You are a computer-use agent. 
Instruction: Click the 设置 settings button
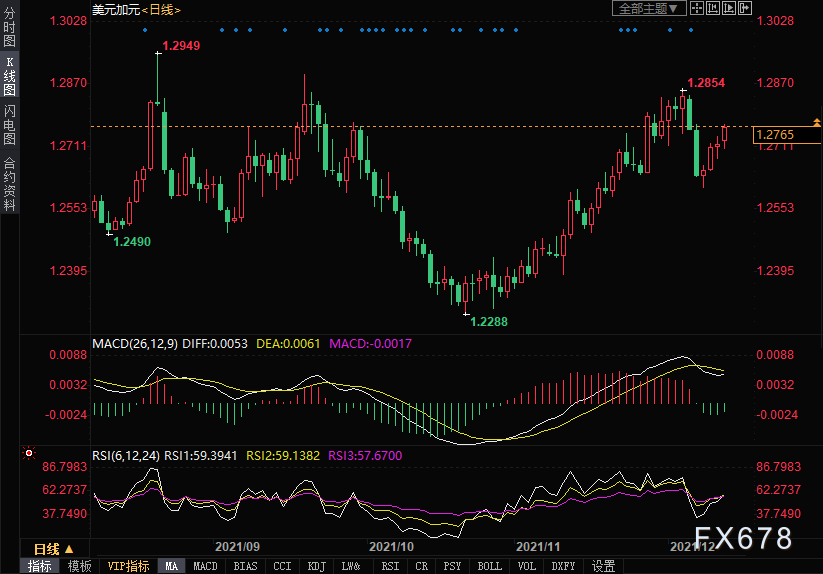603,566
